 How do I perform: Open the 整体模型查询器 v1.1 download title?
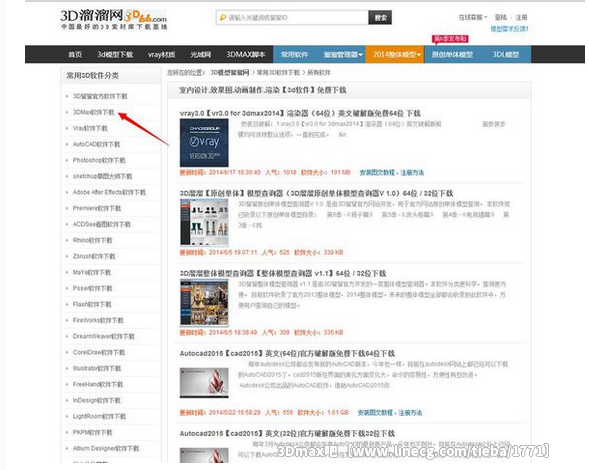coord(283,274)
